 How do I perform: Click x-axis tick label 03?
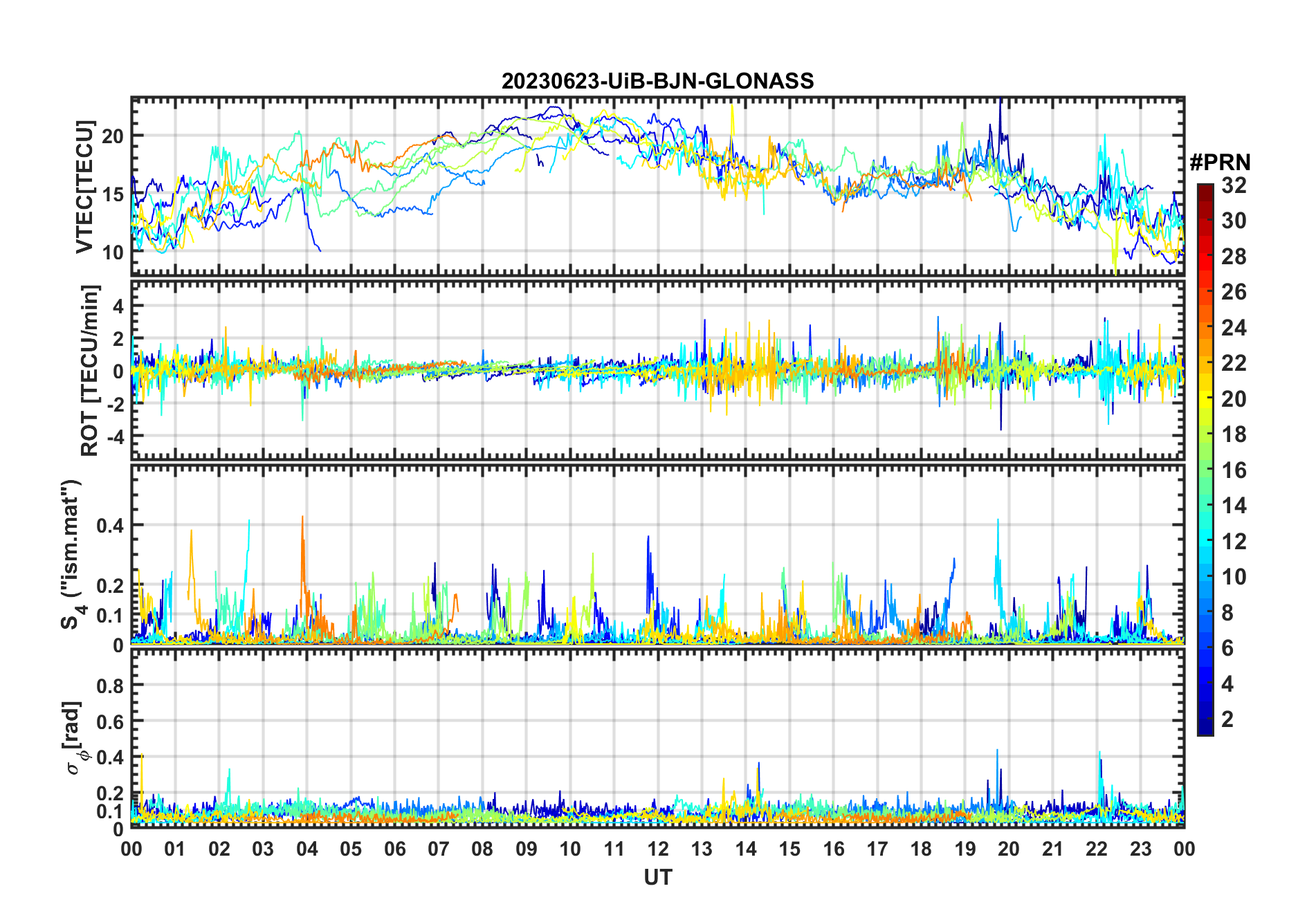point(263,849)
